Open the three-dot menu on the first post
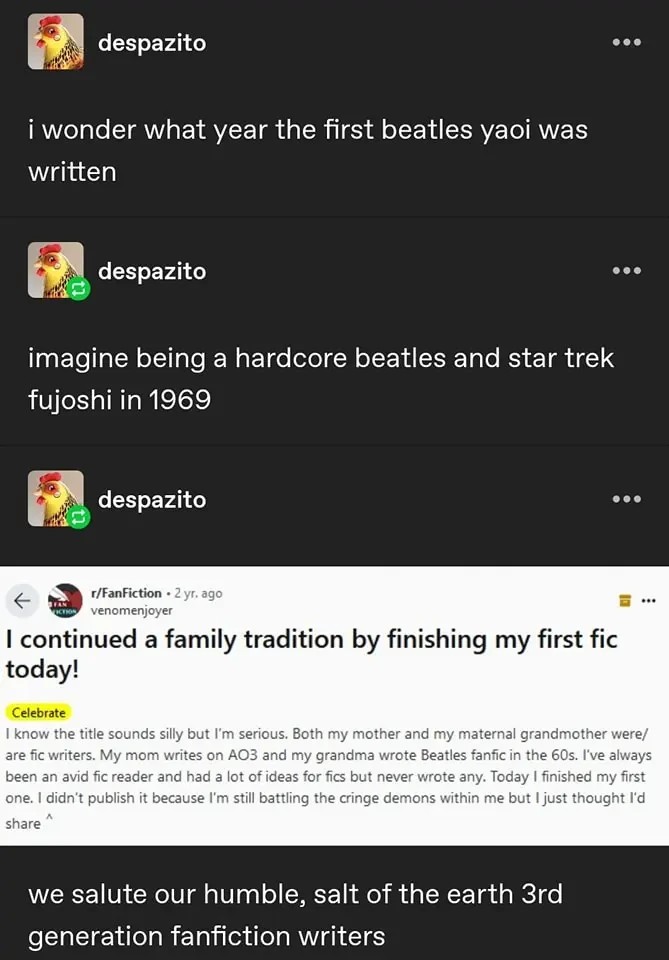This screenshot has width=669, height=960. (x=626, y=42)
